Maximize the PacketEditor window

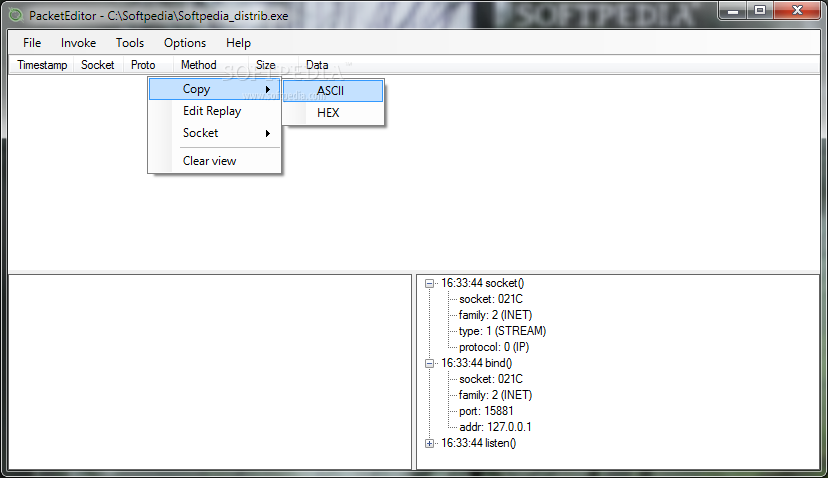(x=759, y=11)
